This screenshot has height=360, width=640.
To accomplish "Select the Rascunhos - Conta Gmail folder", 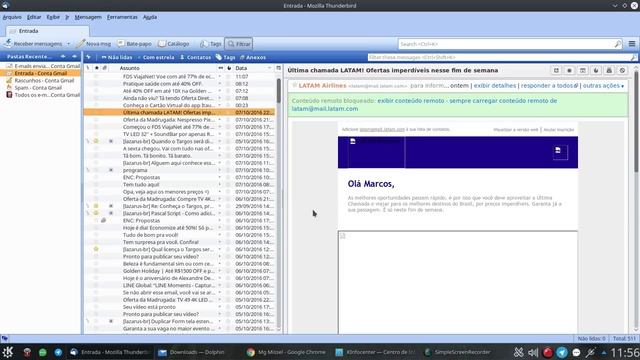I will 40,80.
